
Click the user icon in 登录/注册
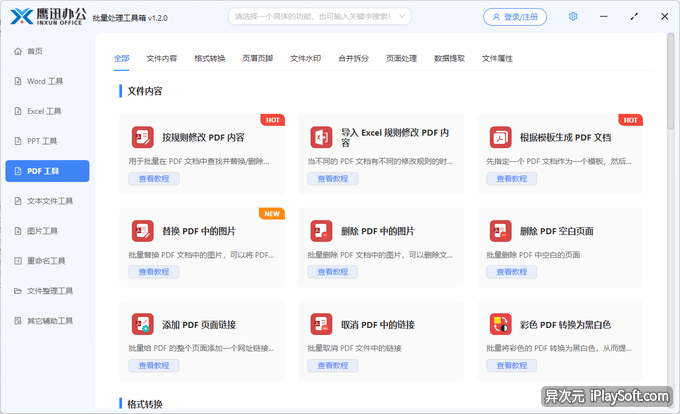coord(496,17)
